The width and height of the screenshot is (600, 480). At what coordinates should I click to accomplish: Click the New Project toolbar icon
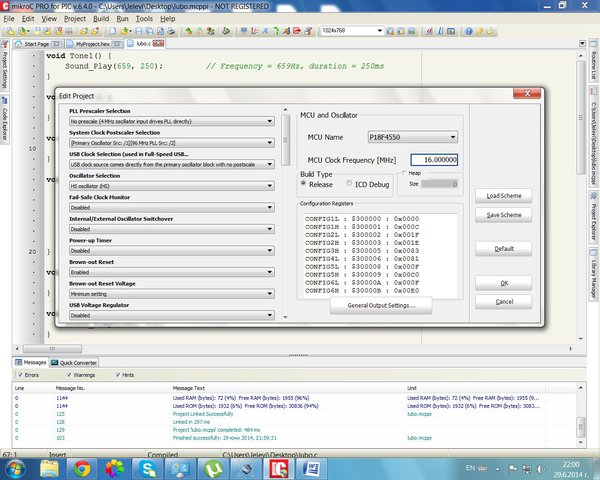coord(10,31)
